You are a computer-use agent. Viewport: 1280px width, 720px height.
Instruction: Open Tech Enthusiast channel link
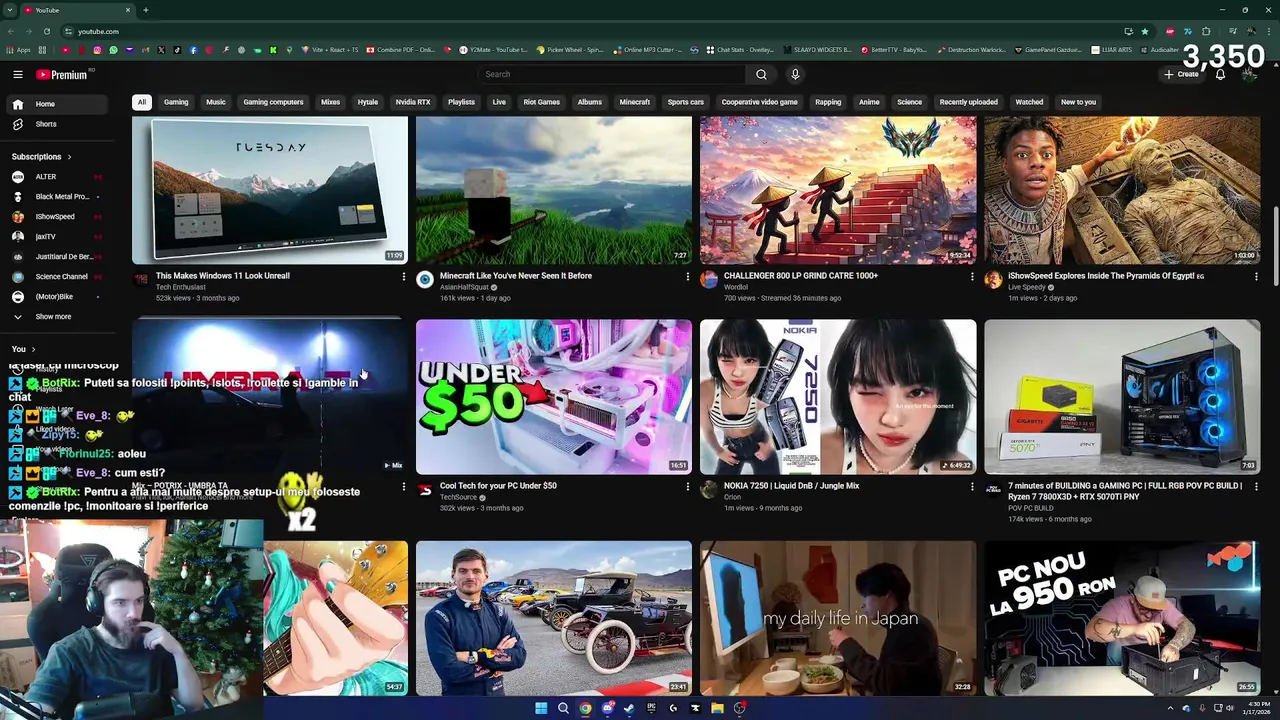[181, 287]
